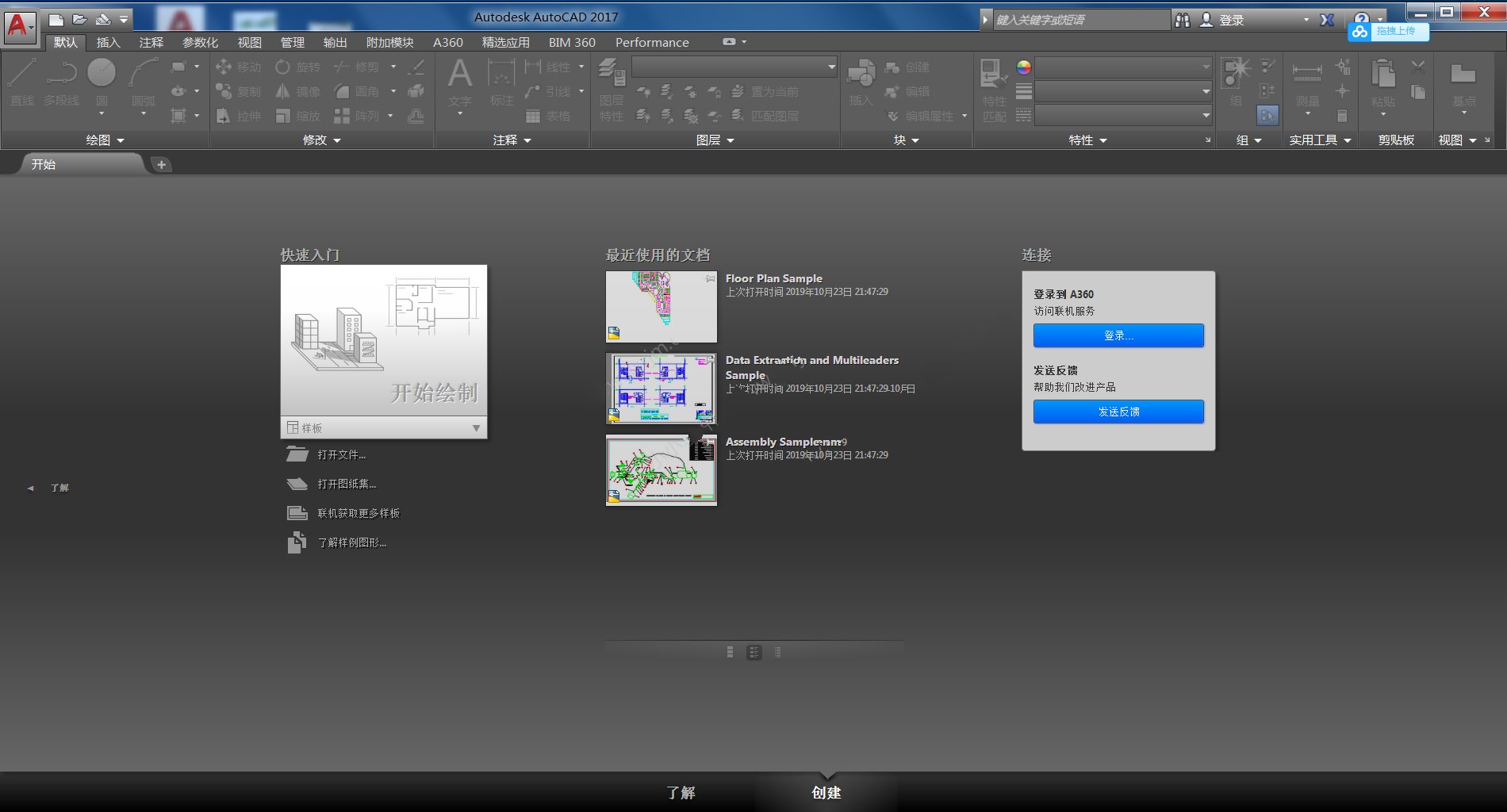This screenshot has width=1507, height=812.
Task: Expand the 注释 panel dropdown
Action: click(x=512, y=140)
